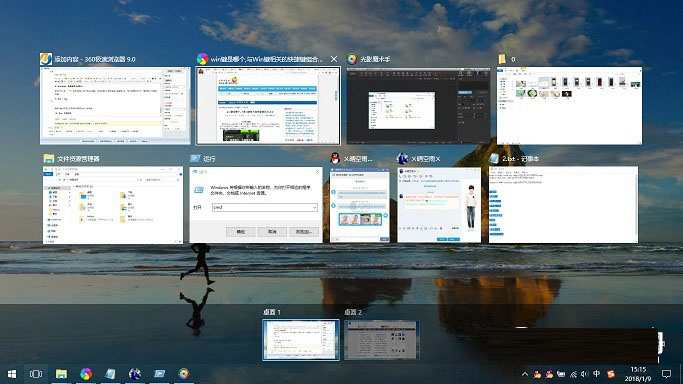Switch to the QQ chat thumbnail with penguin icon
Screen dimensions: 683x384
coord(360,205)
